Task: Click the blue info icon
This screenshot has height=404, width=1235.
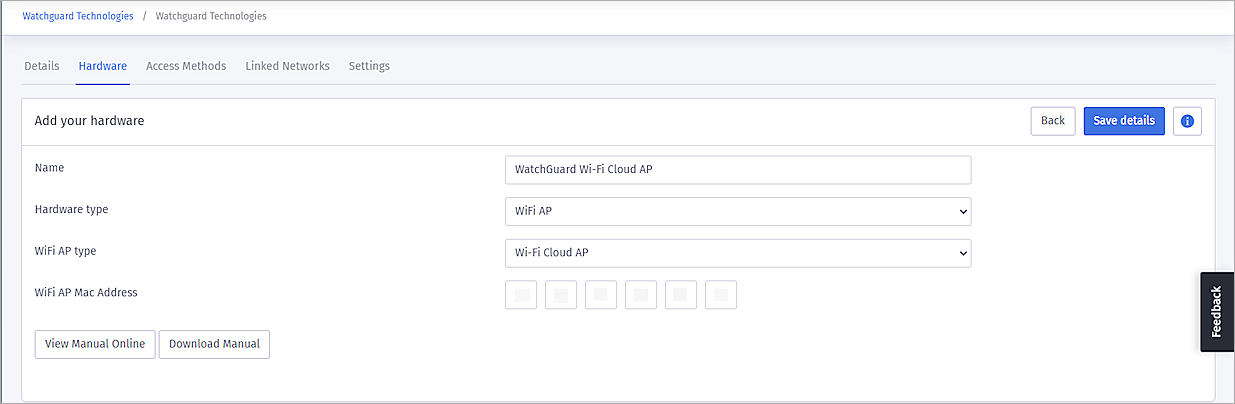Action: click(1187, 121)
